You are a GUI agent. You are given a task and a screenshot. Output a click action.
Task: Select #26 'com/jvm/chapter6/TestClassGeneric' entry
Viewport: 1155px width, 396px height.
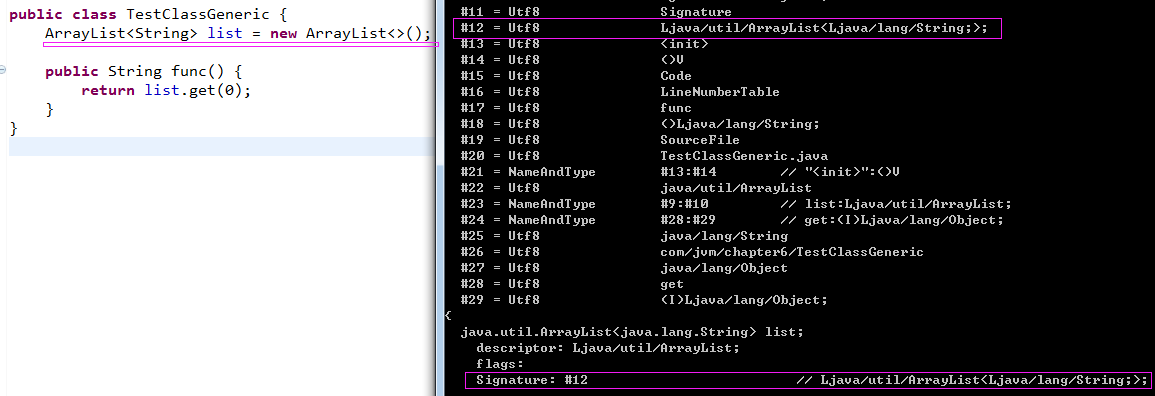pyautogui.click(x=692, y=252)
